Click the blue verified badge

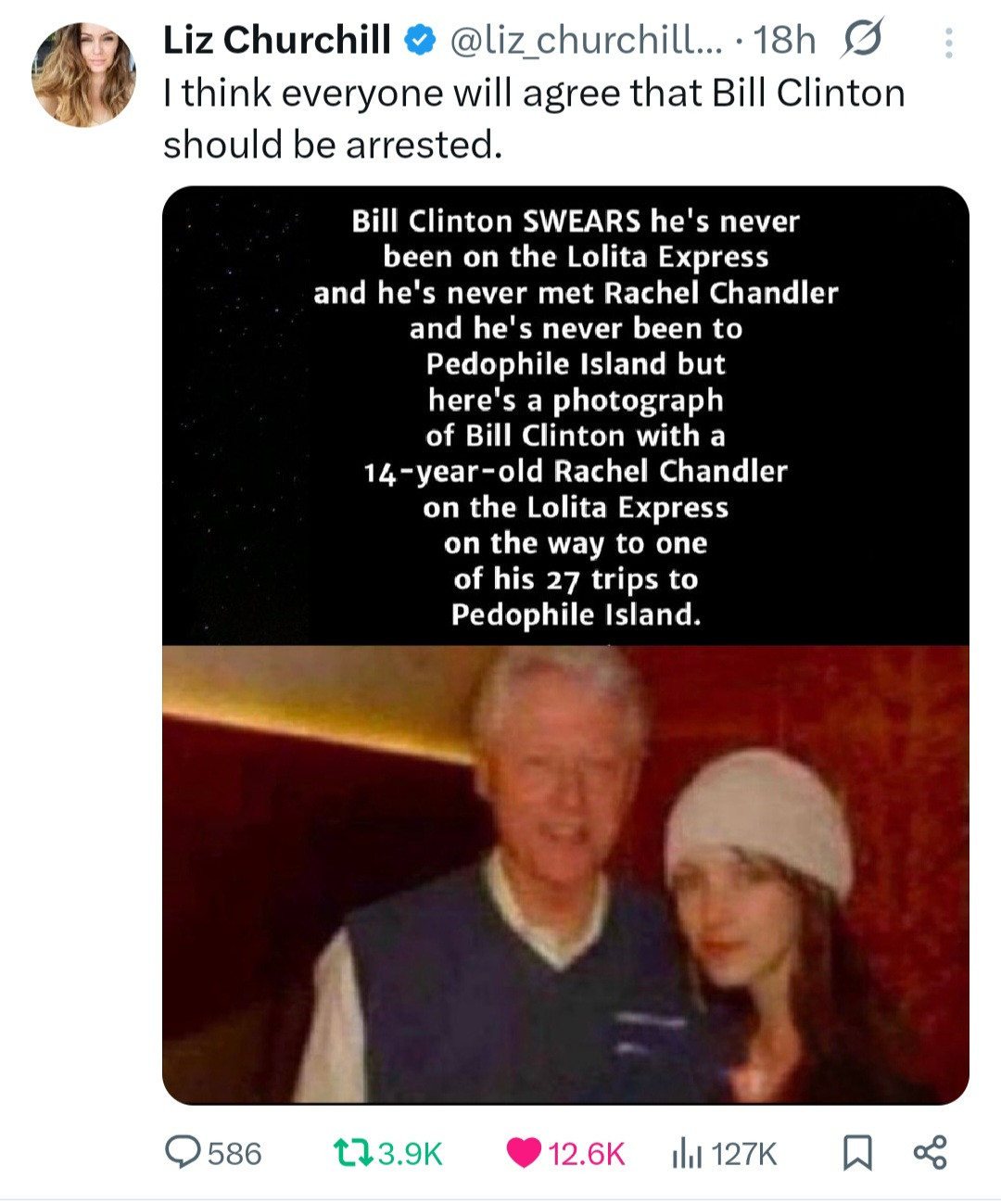pyautogui.click(x=421, y=40)
